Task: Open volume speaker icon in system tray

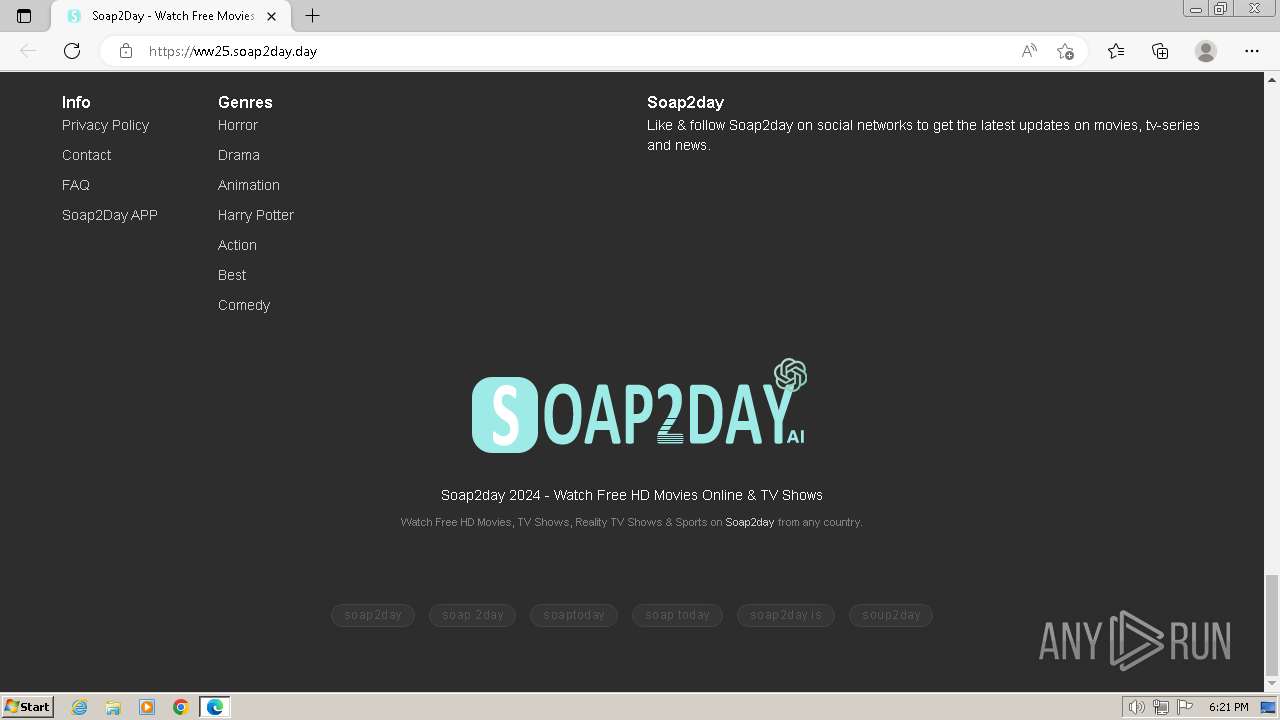Action: 1136,707
